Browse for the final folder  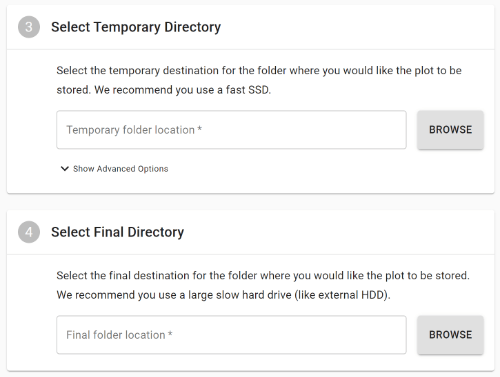click(450, 335)
